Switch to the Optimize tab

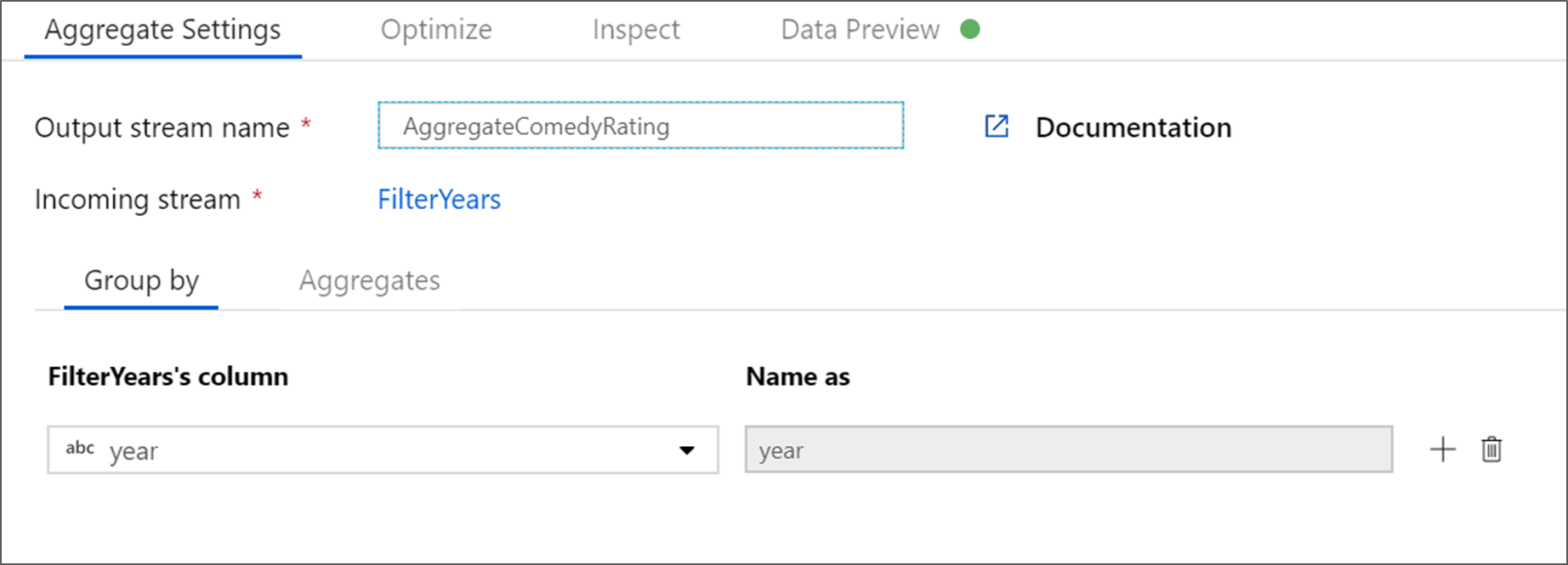pos(436,30)
